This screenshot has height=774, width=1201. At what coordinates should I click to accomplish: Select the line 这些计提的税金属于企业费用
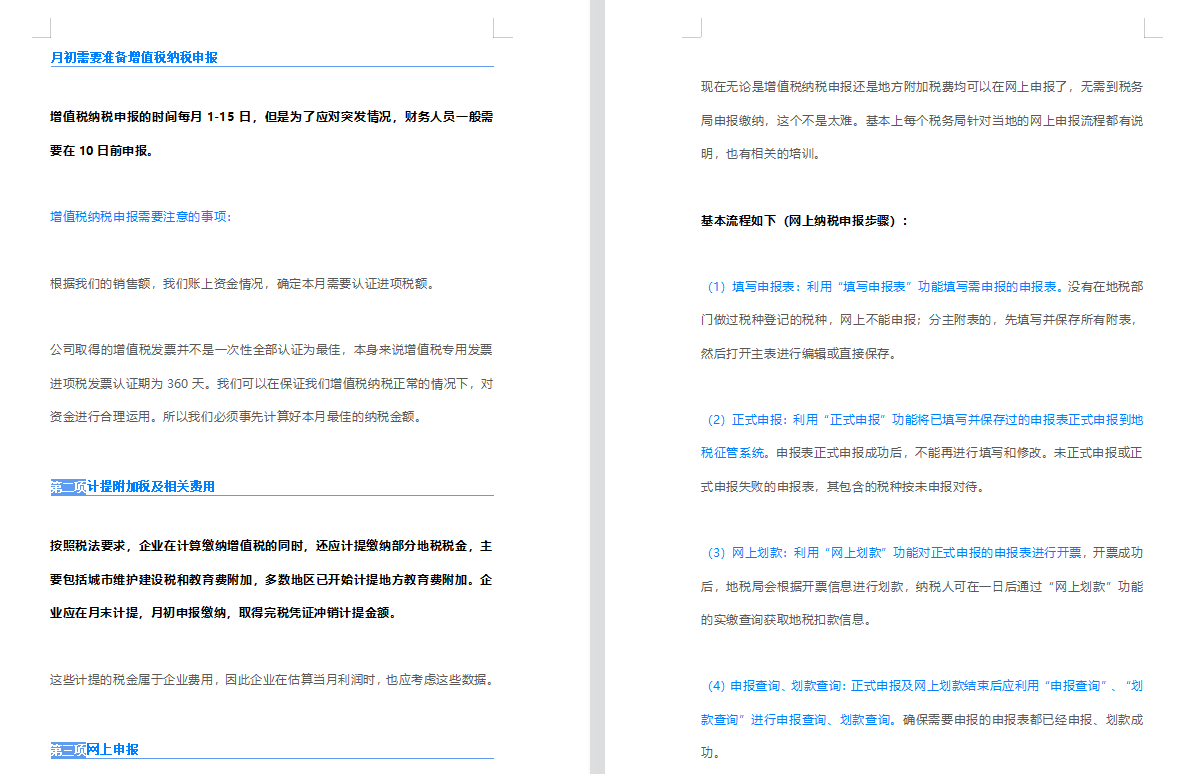pos(270,681)
